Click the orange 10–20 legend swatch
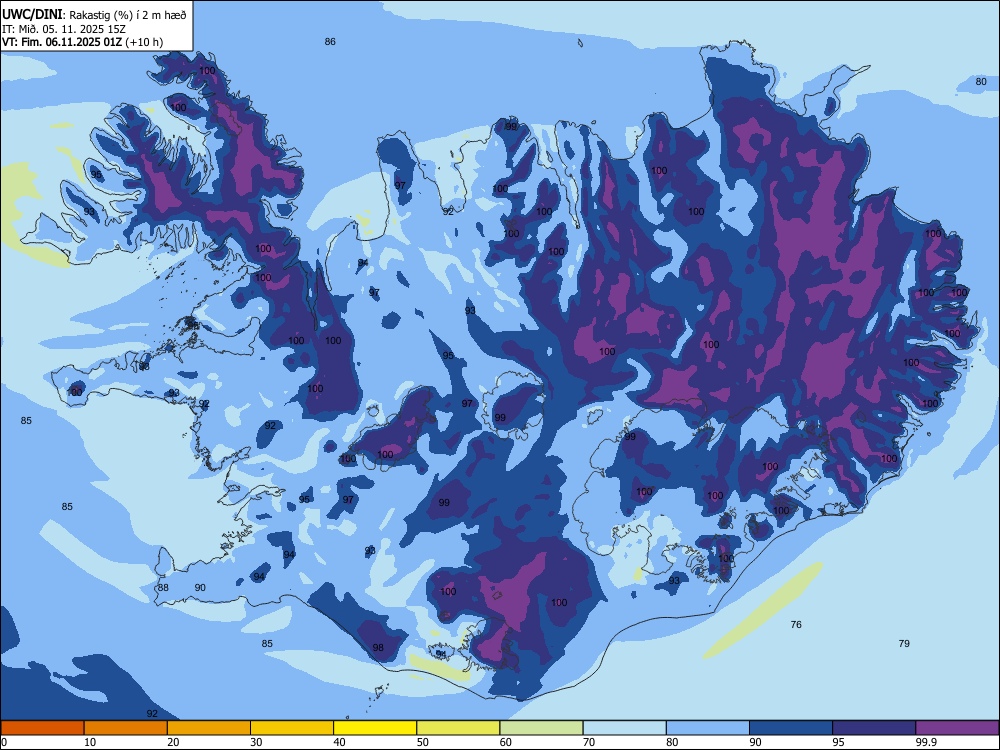The height and width of the screenshot is (750, 1000). pos(126,728)
